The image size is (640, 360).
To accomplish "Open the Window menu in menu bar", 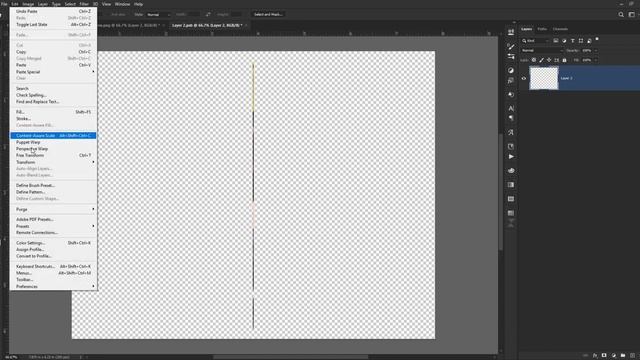I will 122,4.
